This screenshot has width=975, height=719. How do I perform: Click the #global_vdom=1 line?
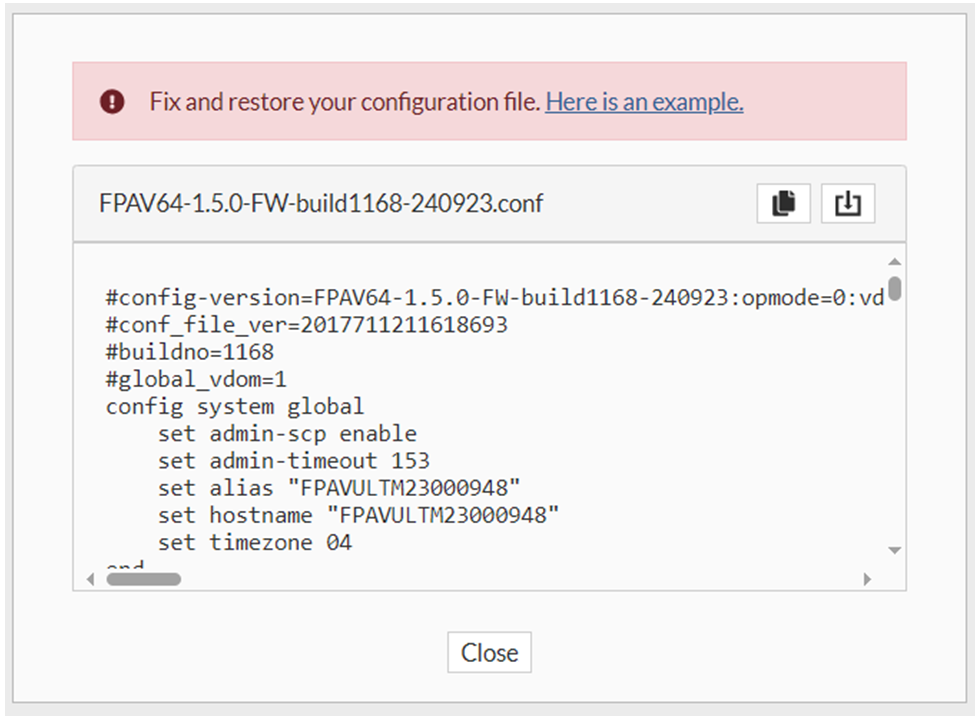[x=197, y=379]
